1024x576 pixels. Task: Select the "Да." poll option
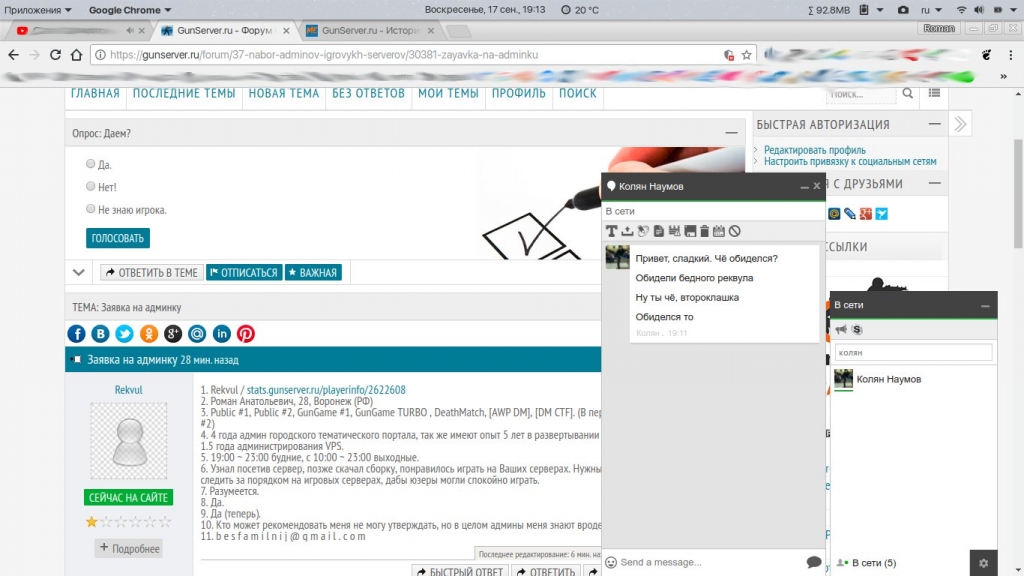coord(91,164)
